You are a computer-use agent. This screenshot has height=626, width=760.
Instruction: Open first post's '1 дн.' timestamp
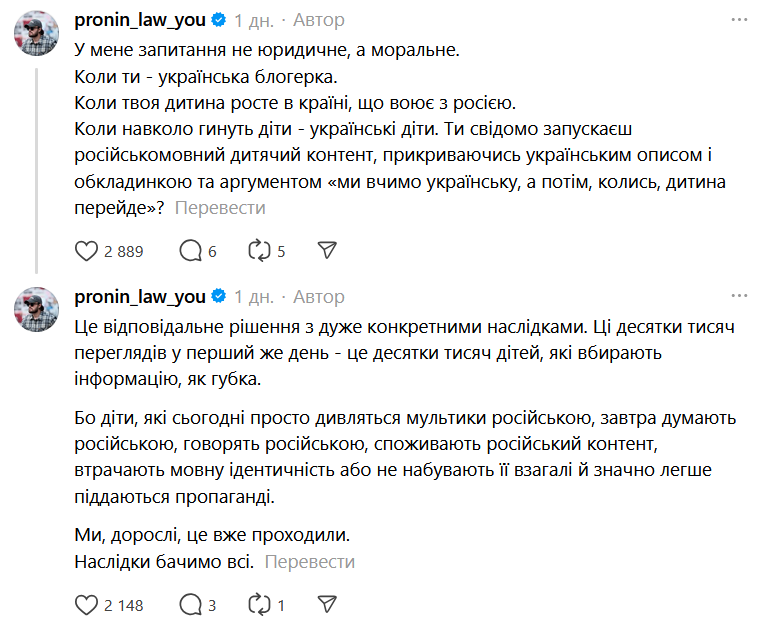254,20
